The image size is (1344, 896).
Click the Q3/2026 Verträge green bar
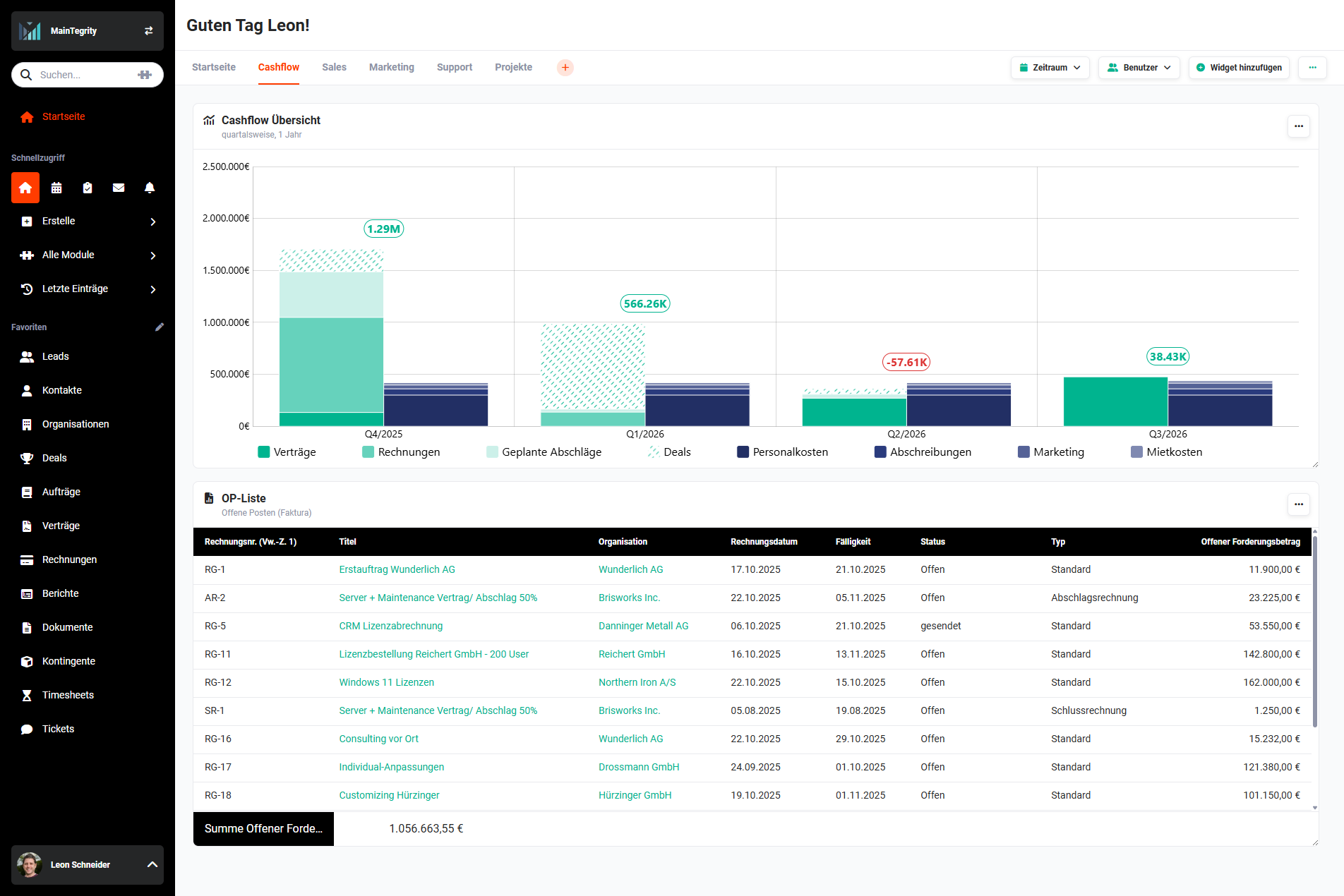1115,401
